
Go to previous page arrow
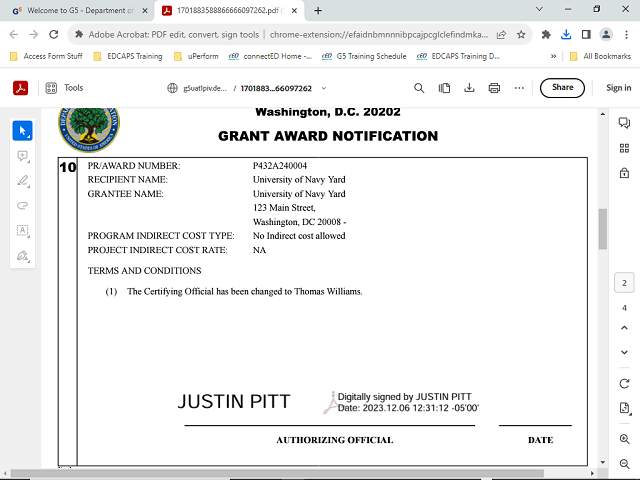[x=624, y=328]
